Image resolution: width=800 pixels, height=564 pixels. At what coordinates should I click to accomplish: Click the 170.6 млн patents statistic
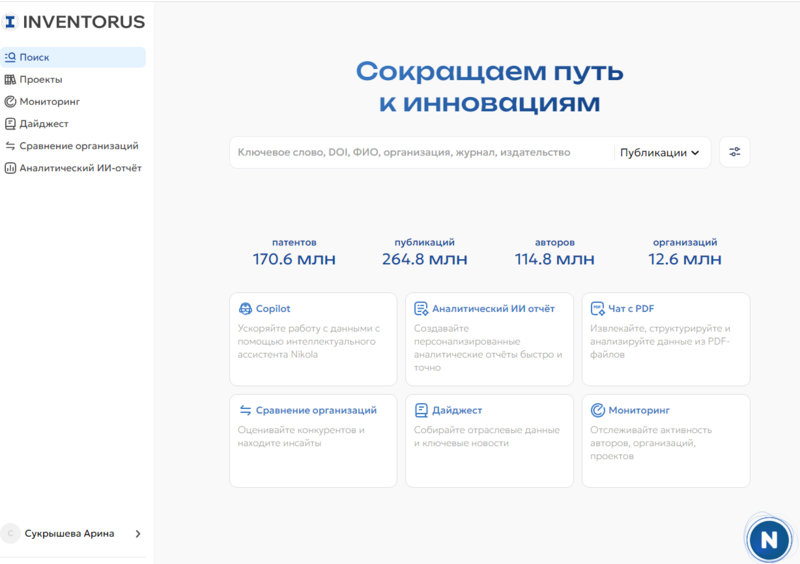click(x=294, y=260)
